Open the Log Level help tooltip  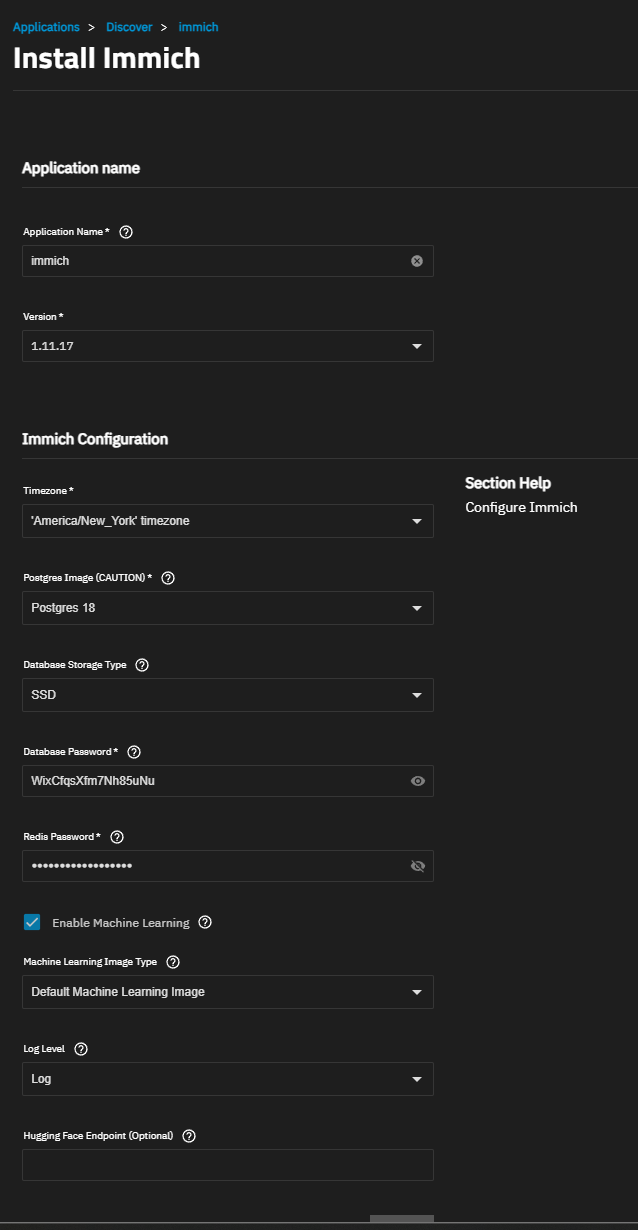(x=80, y=1048)
